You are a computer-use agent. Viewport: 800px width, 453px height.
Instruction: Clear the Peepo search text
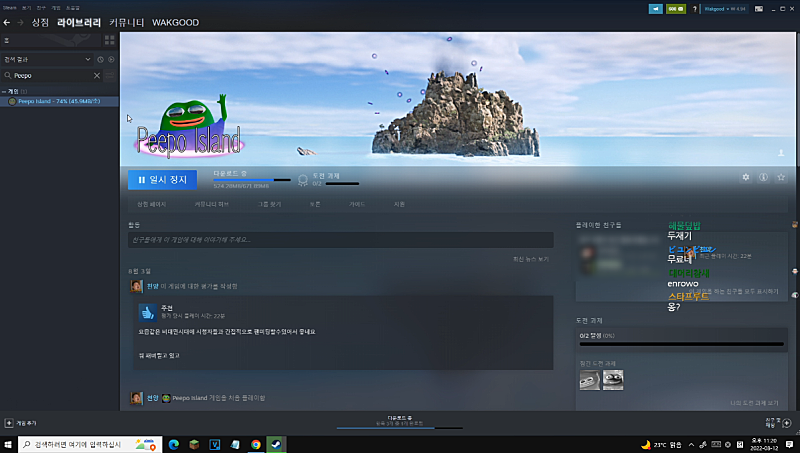(x=97, y=76)
